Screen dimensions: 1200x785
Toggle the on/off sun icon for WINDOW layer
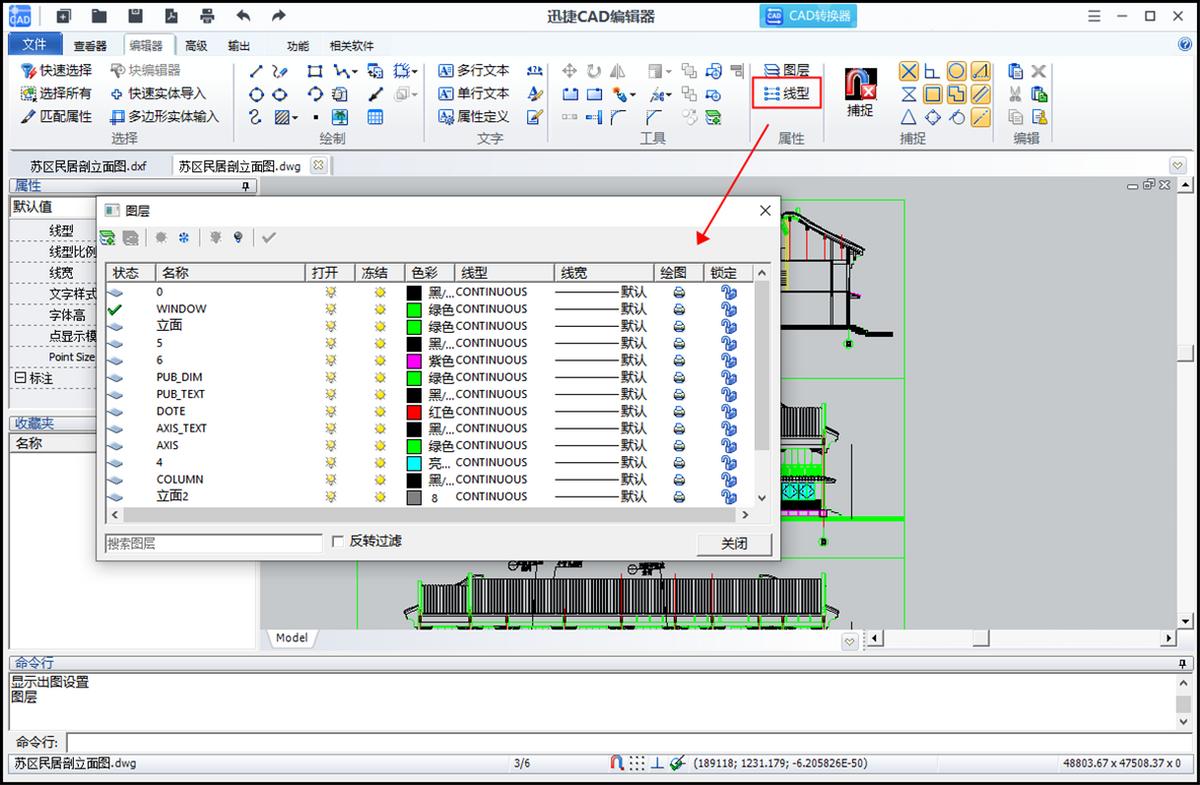tap(331, 309)
